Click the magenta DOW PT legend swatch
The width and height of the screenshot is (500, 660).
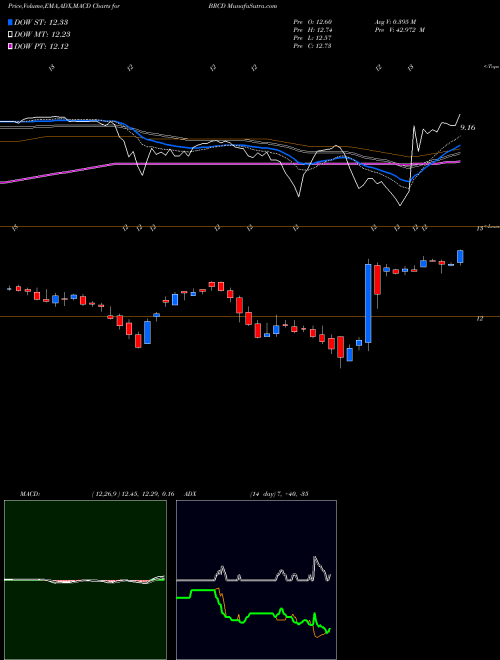pyautogui.click(x=10, y=46)
